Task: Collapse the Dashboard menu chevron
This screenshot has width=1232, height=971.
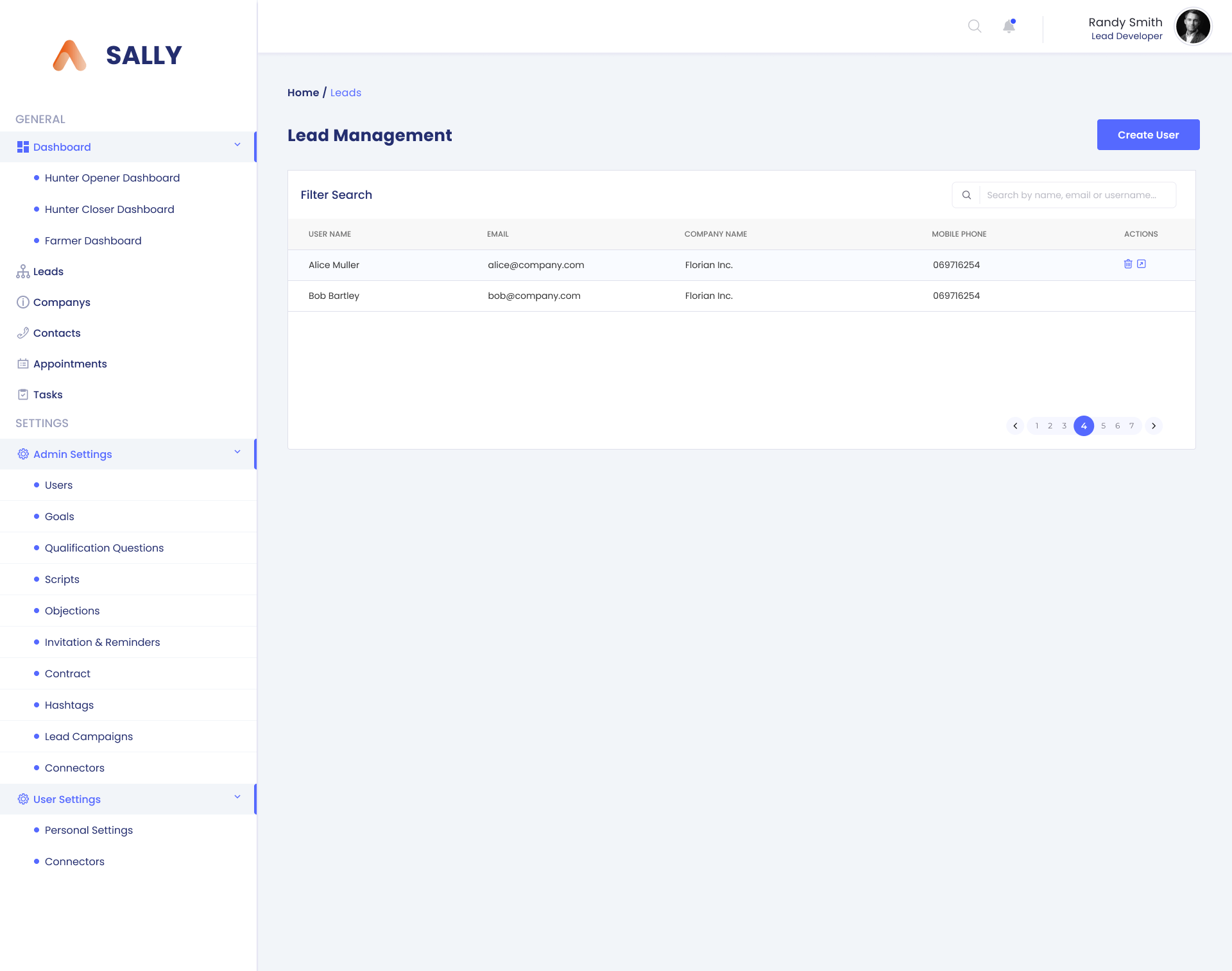Action: (x=237, y=144)
